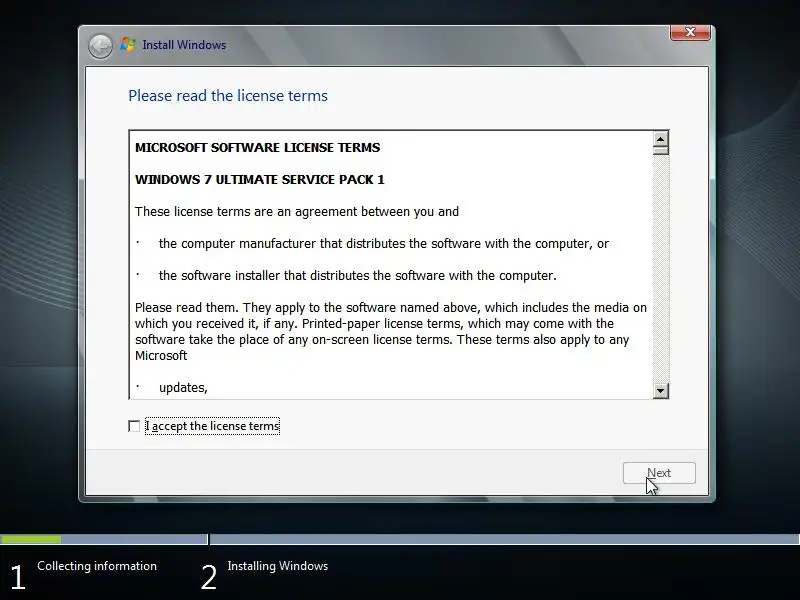Click 'WINDOWS 7 ULTIMATE SERVICE PACK 1' text
The width and height of the screenshot is (800, 600).
coord(260,180)
